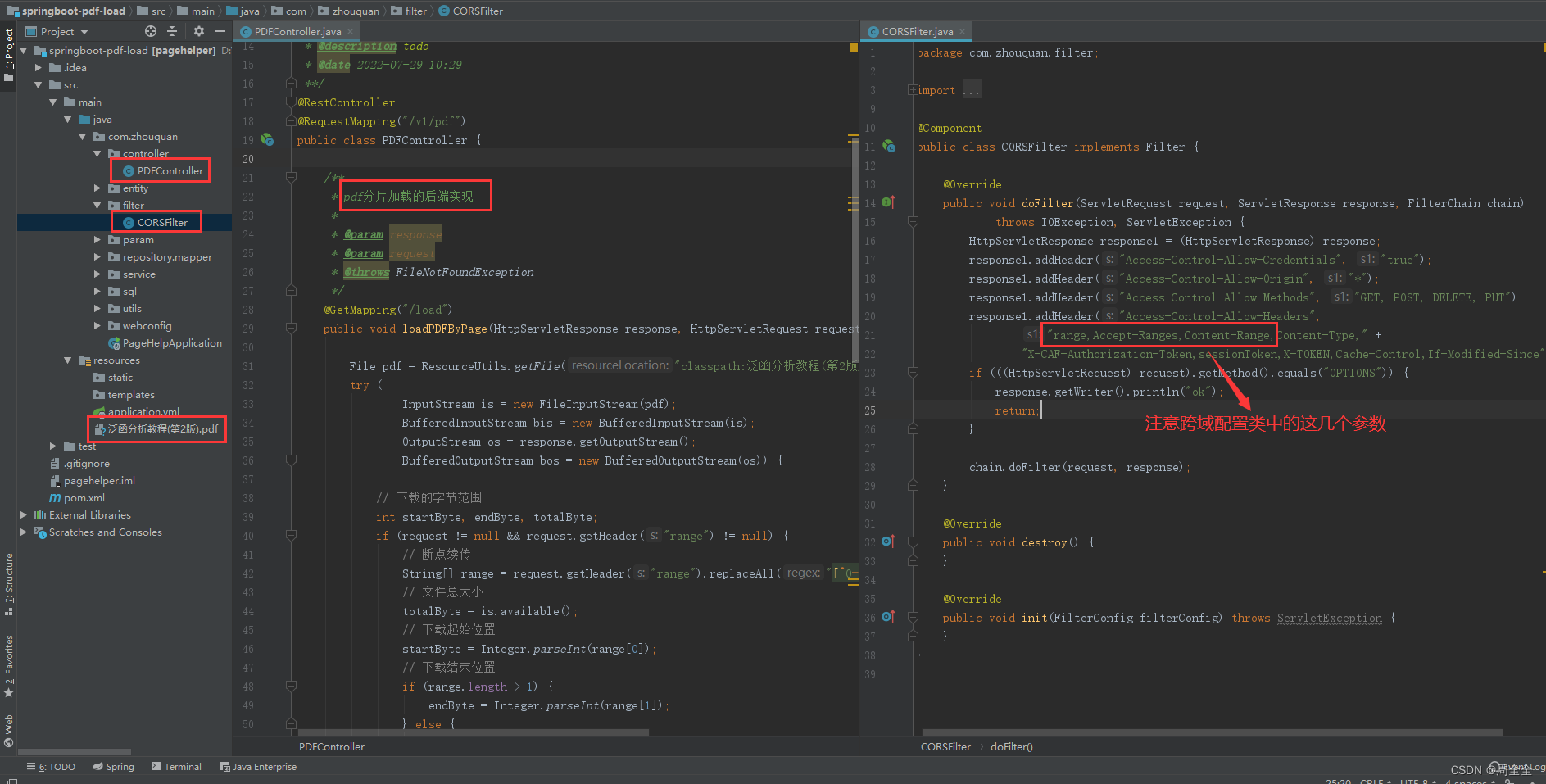Switch to CORSFilter.java editor tab
The height and width of the screenshot is (784, 1546).
pyautogui.click(x=917, y=31)
